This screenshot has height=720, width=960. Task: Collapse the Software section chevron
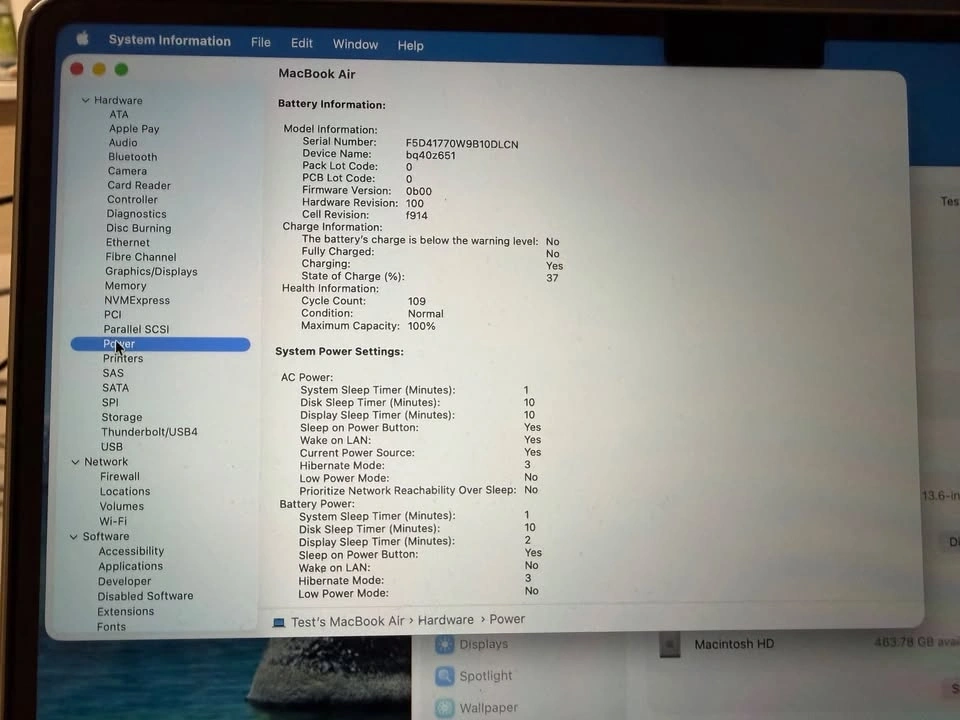coord(73,537)
